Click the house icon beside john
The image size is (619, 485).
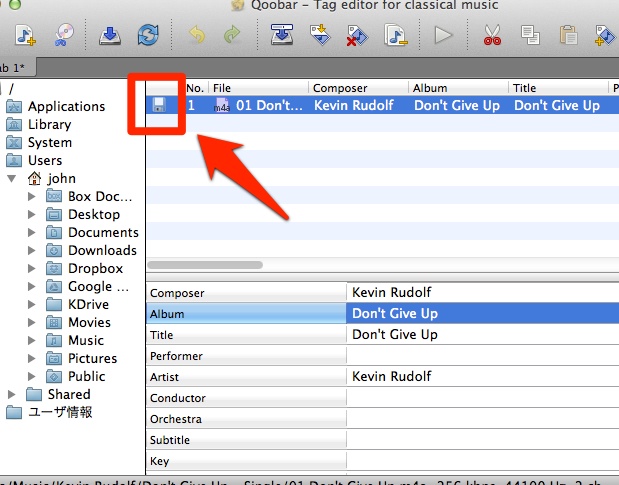(34, 178)
